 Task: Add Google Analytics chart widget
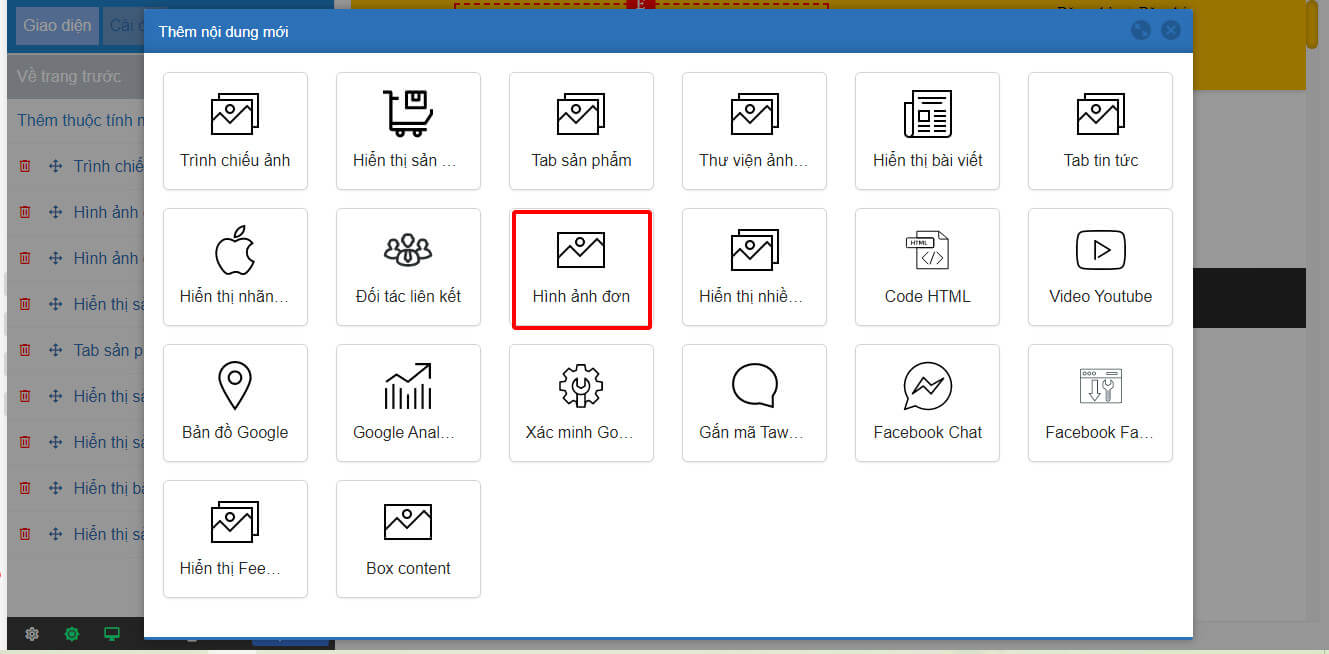[408, 403]
